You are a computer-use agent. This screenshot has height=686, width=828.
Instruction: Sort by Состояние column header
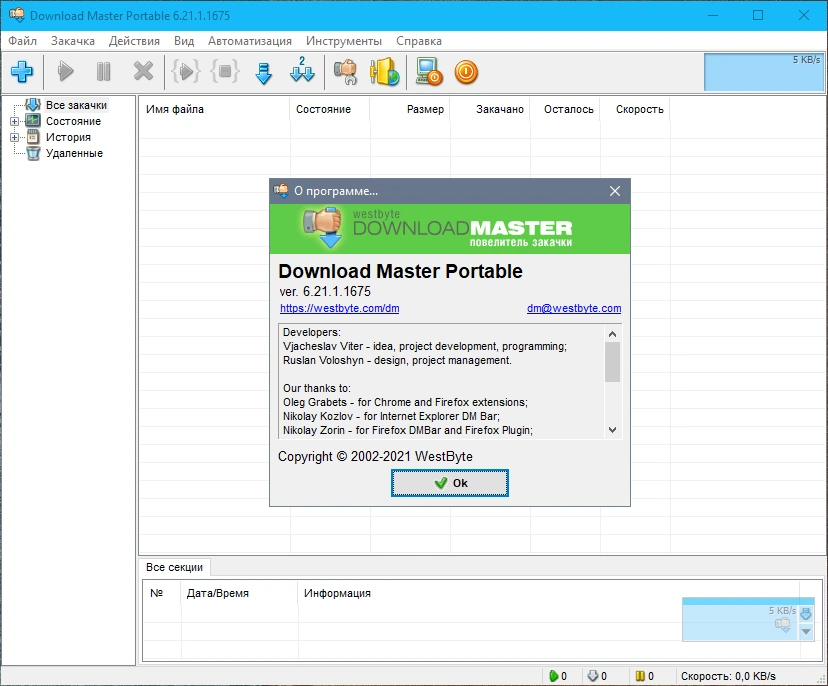[330, 109]
